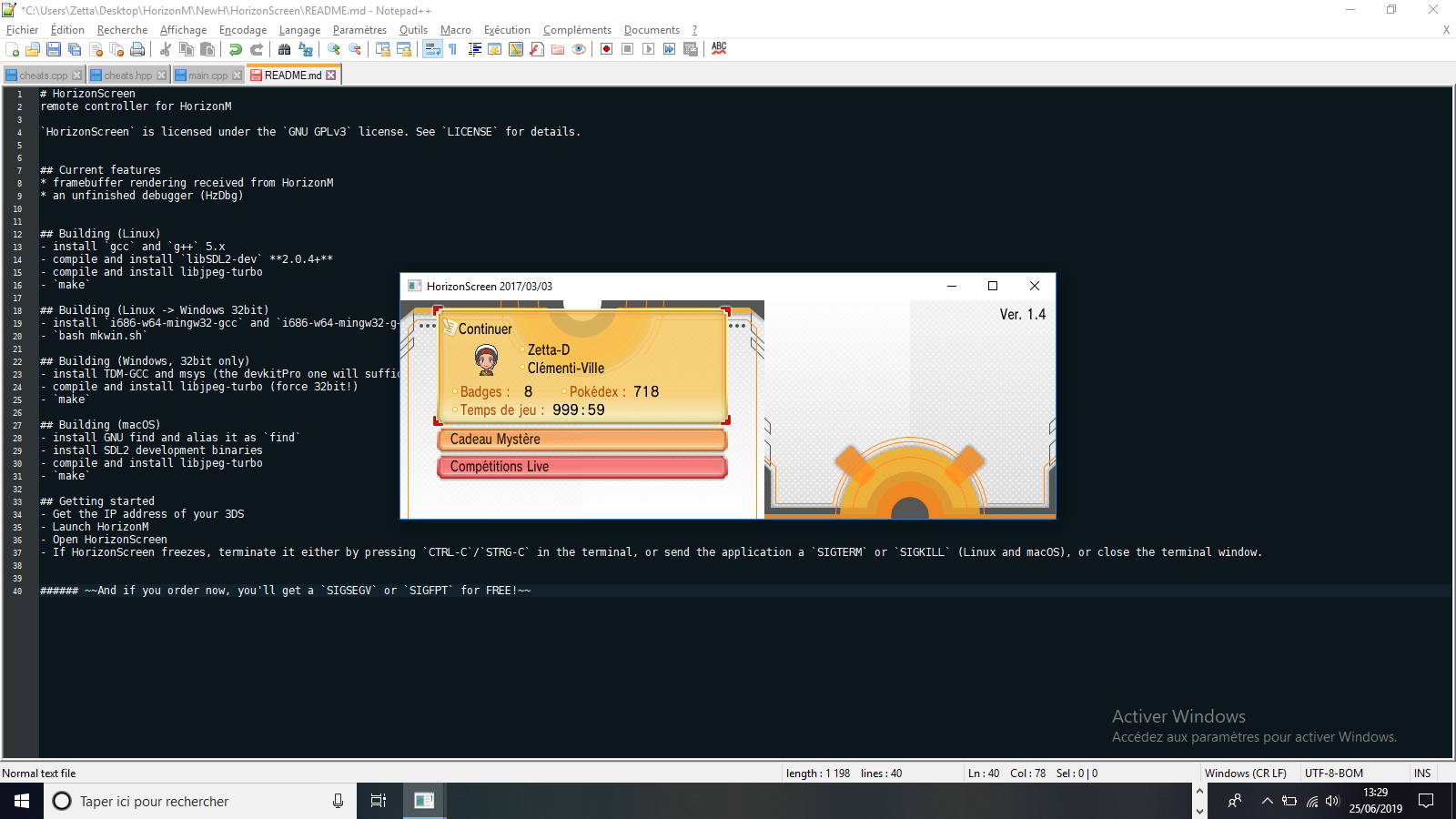Redo the edit via toolbar
Viewport: 1456px width, 819px height.
coord(257,49)
